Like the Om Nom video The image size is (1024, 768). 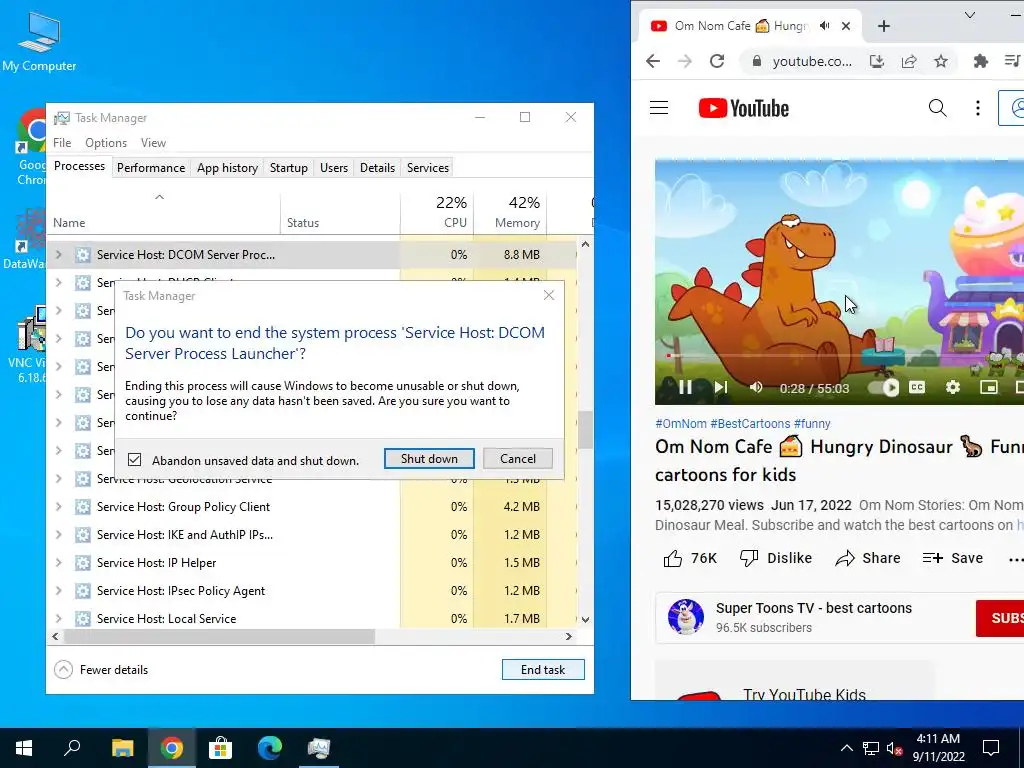[x=690, y=558]
